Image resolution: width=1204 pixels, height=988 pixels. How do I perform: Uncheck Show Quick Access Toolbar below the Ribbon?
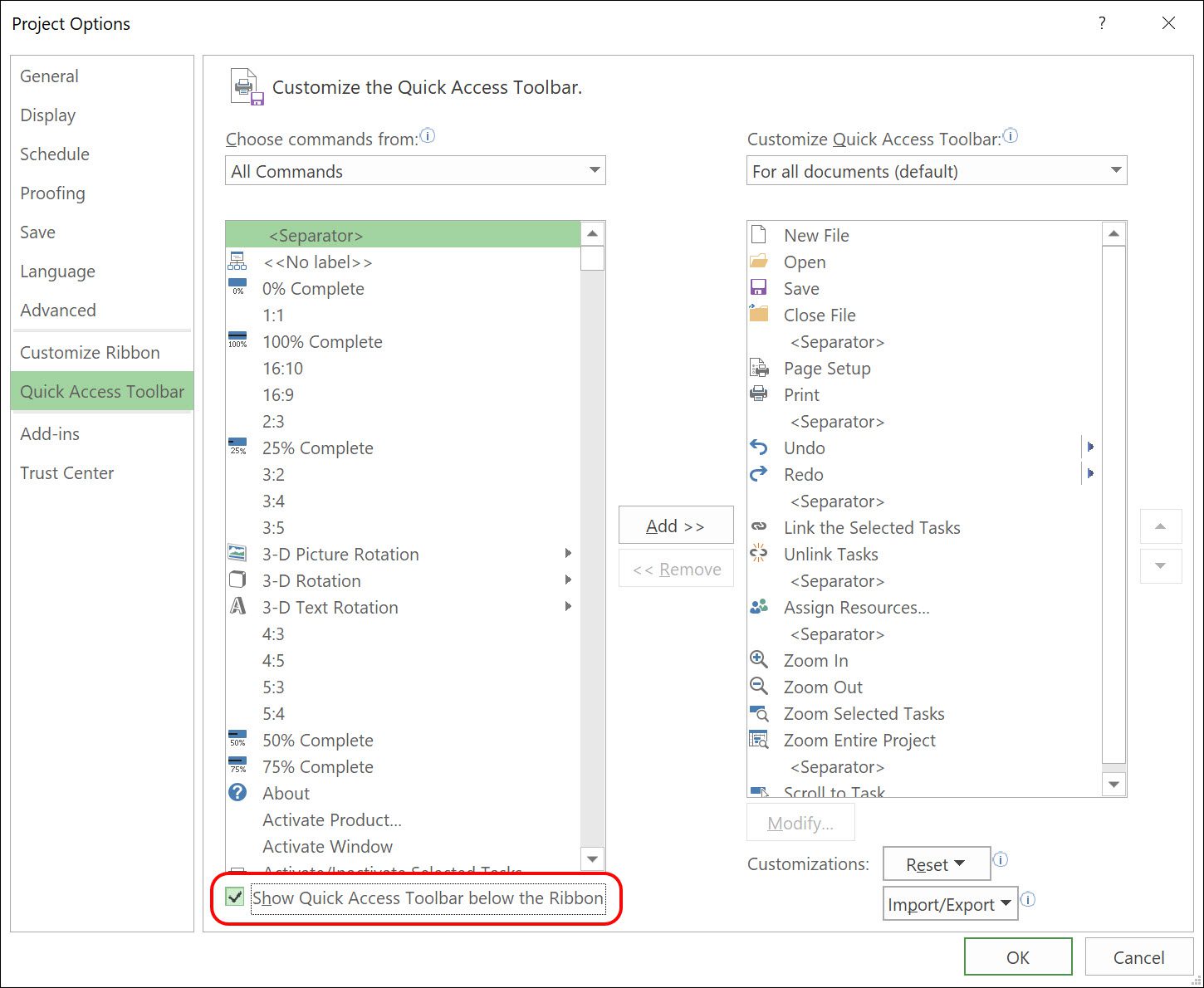(x=235, y=898)
